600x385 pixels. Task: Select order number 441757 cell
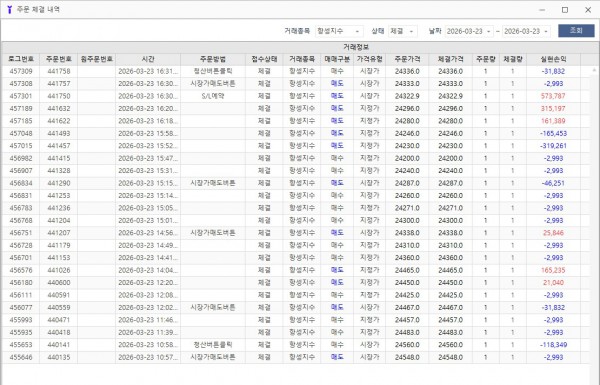tap(59, 83)
